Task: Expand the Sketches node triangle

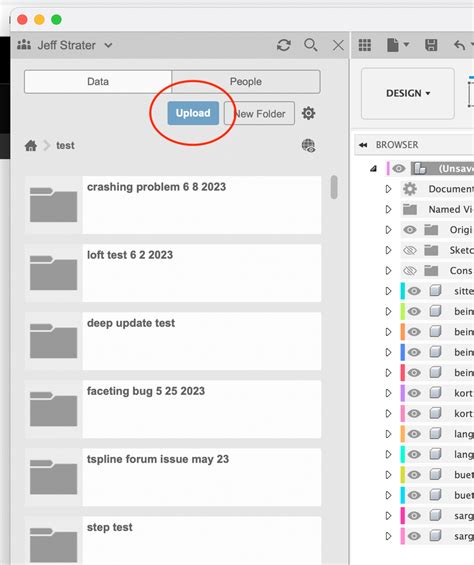Action: pyautogui.click(x=388, y=250)
